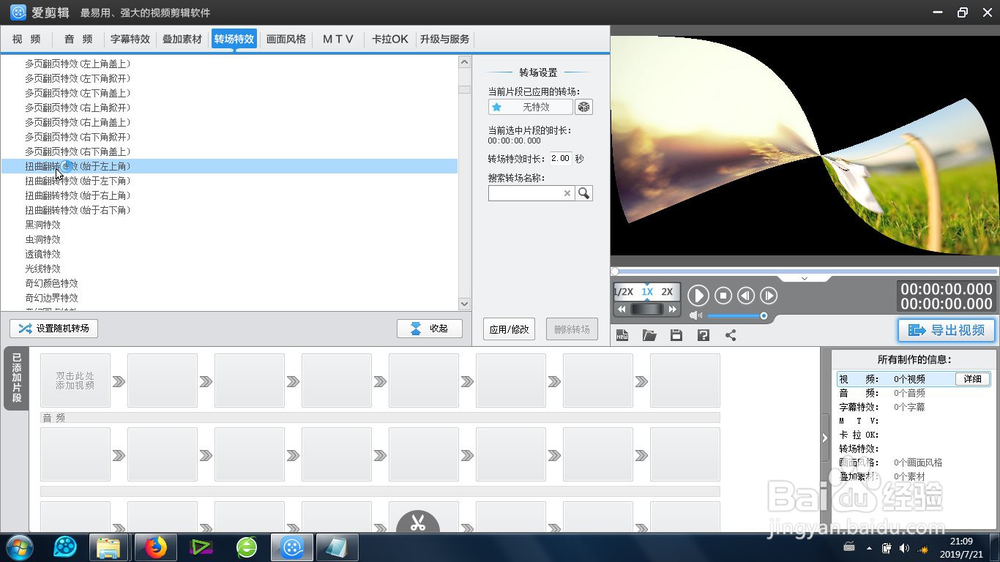Select 扭曲翻转特效 (始于左下角)
The height and width of the screenshot is (562, 1000).
pyautogui.click(x=77, y=181)
